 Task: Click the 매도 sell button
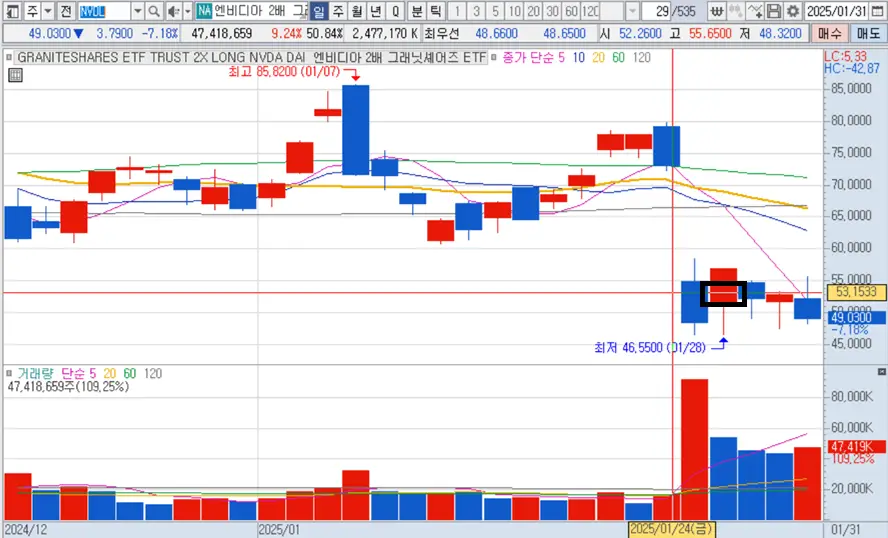[868, 33]
